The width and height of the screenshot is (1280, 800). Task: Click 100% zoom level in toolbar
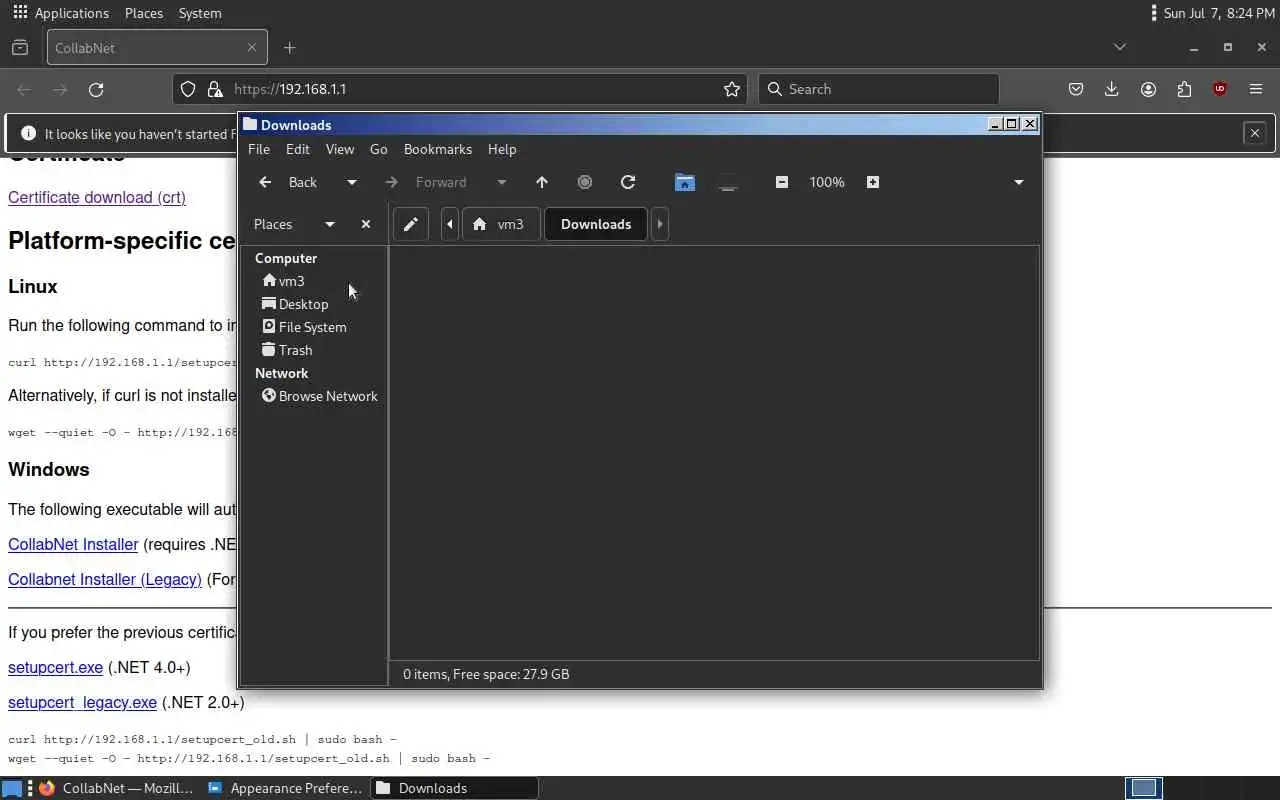(x=827, y=182)
